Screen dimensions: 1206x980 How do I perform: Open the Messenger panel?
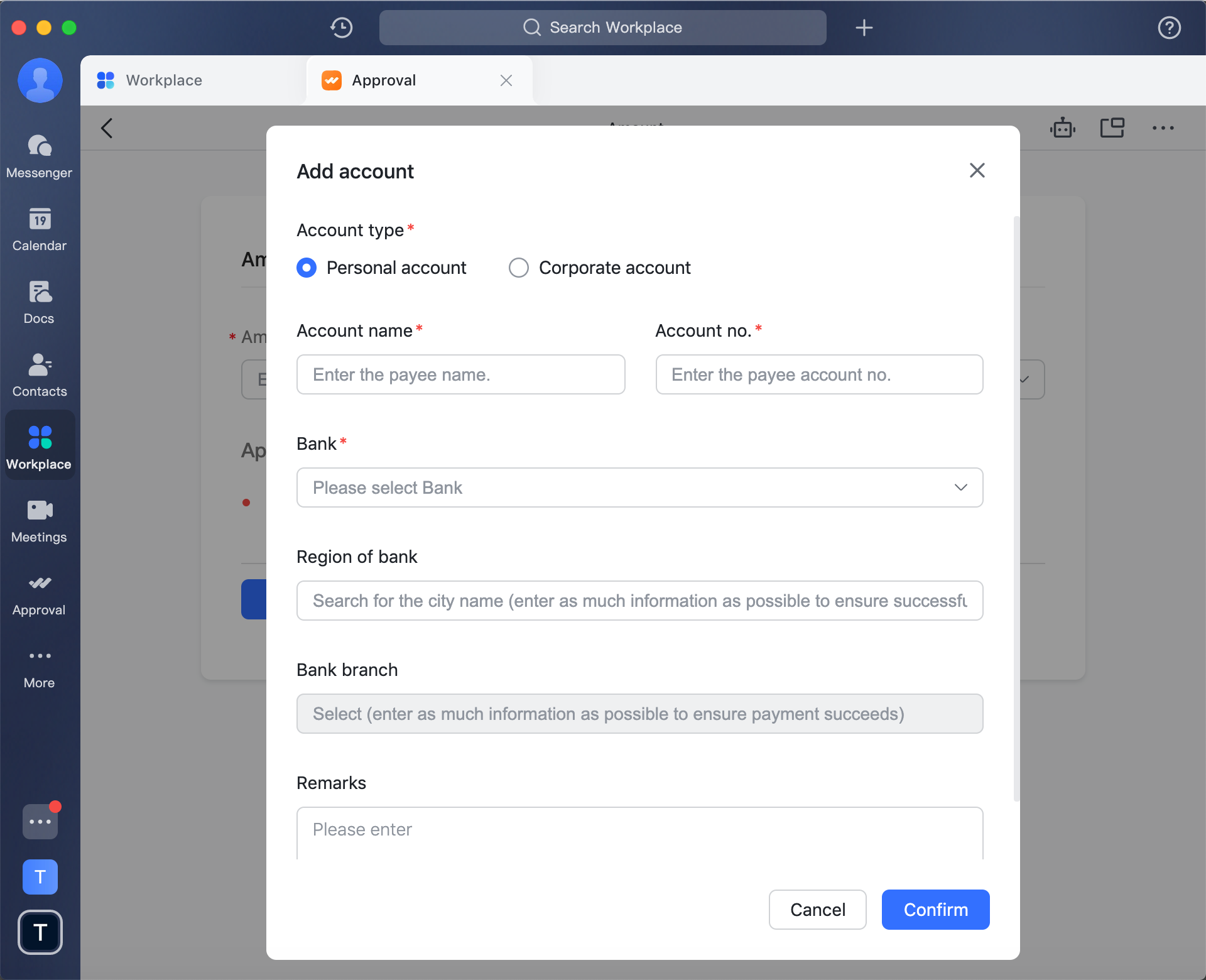(x=39, y=155)
